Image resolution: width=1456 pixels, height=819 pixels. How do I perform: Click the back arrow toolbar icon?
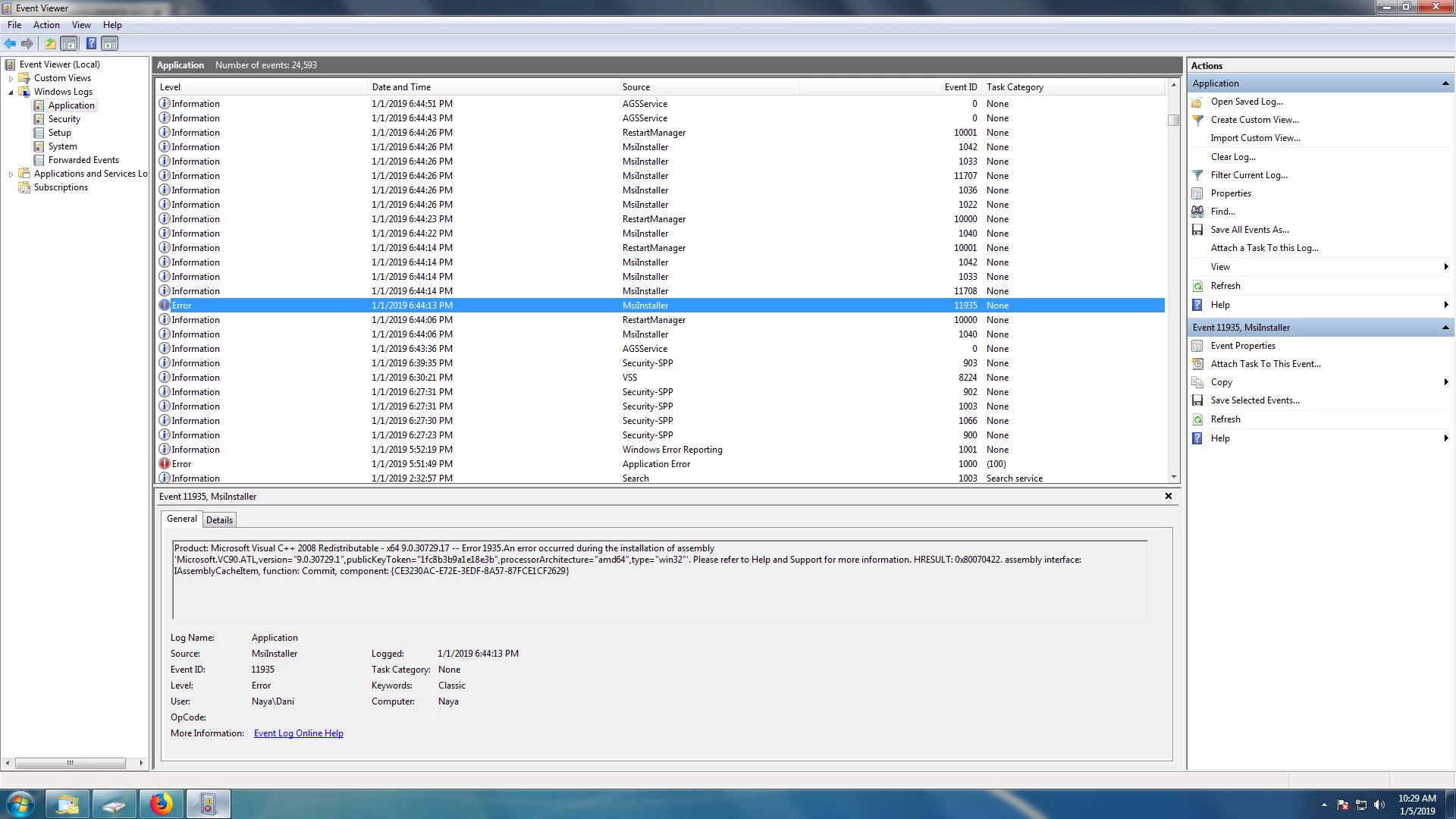pos(10,44)
